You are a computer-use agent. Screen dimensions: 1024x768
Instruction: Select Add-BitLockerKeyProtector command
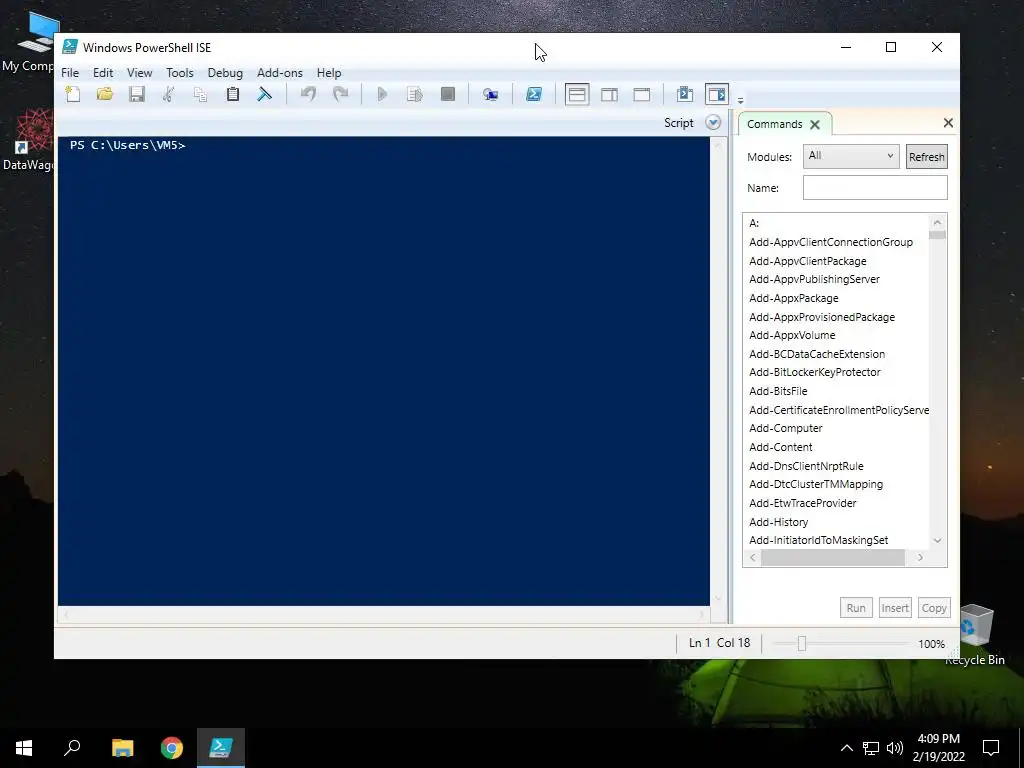(x=814, y=372)
